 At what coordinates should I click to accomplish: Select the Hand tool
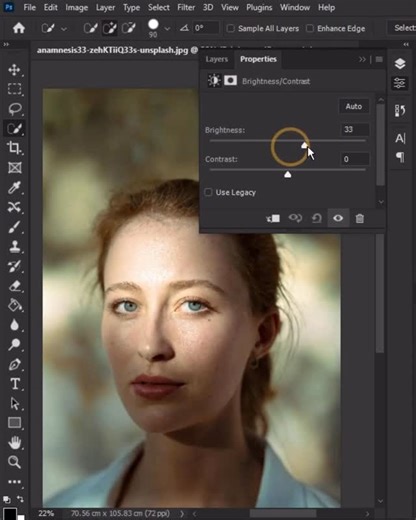click(14, 443)
